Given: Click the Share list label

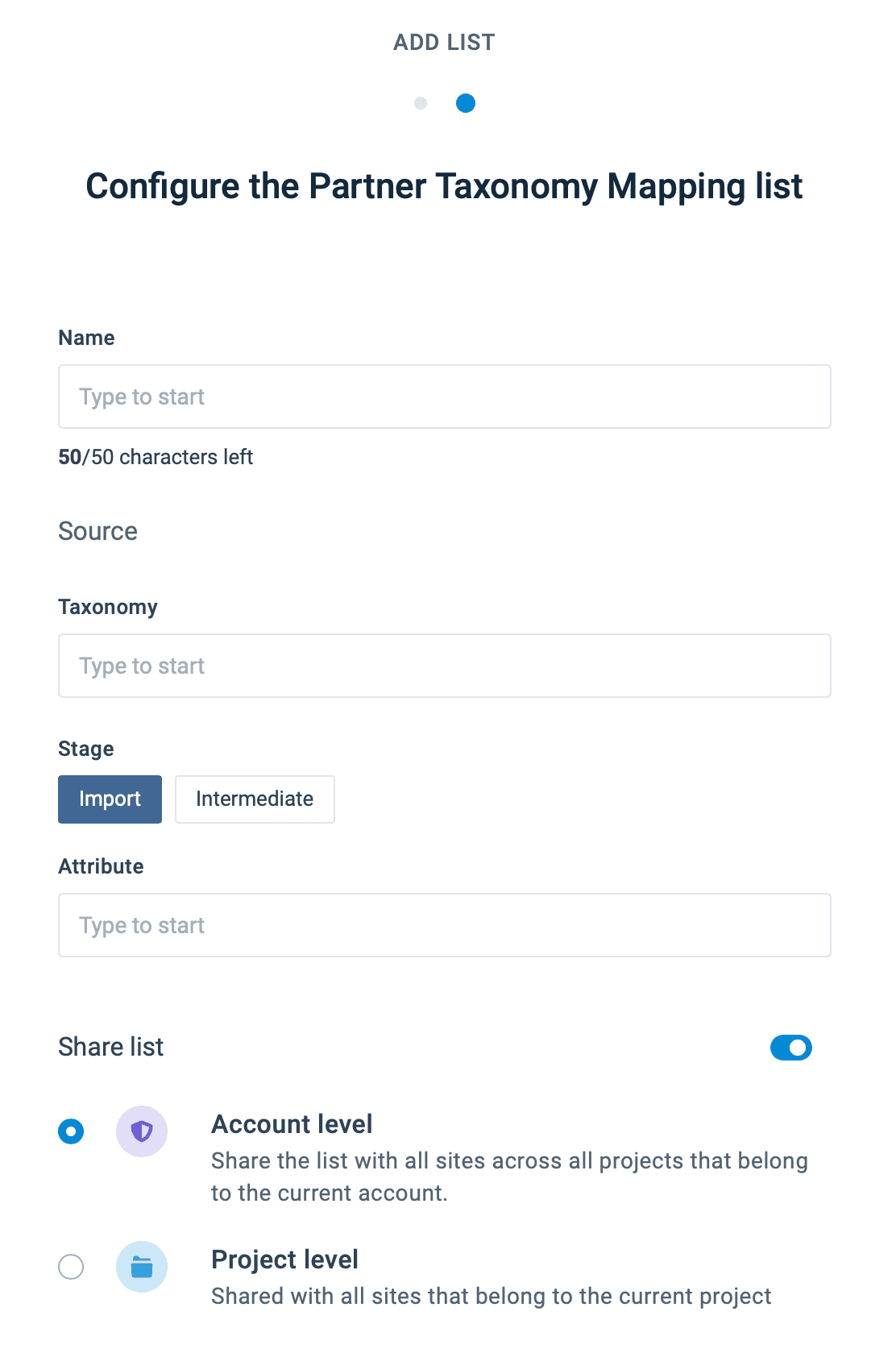Looking at the screenshot, I should pyautogui.click(x=111, y=1047).
